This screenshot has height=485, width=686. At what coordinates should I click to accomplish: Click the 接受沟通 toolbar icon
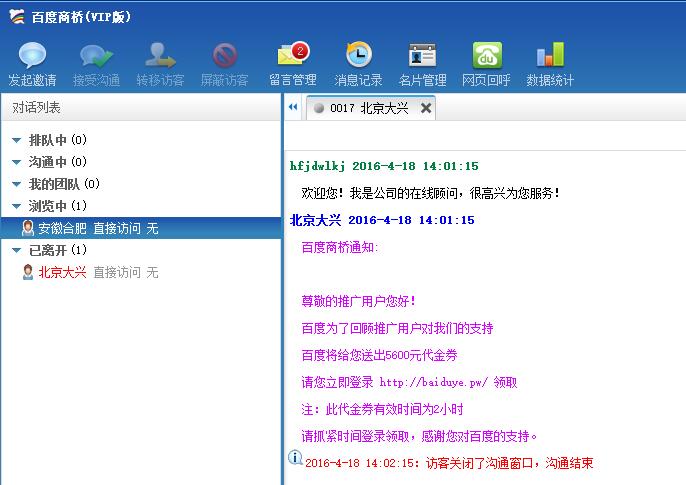coord(96,56)
